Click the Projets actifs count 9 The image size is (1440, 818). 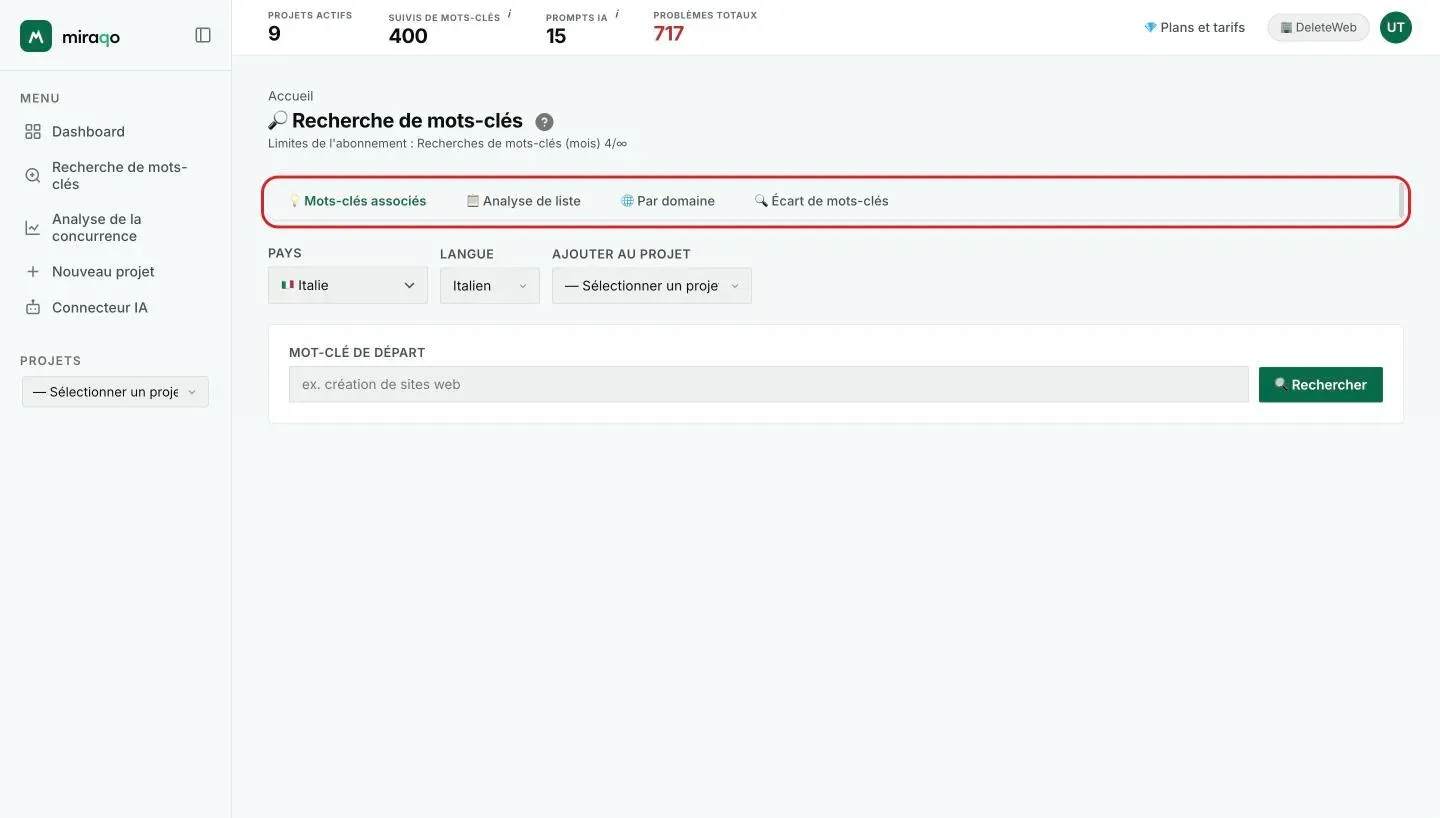coord(274,34)
